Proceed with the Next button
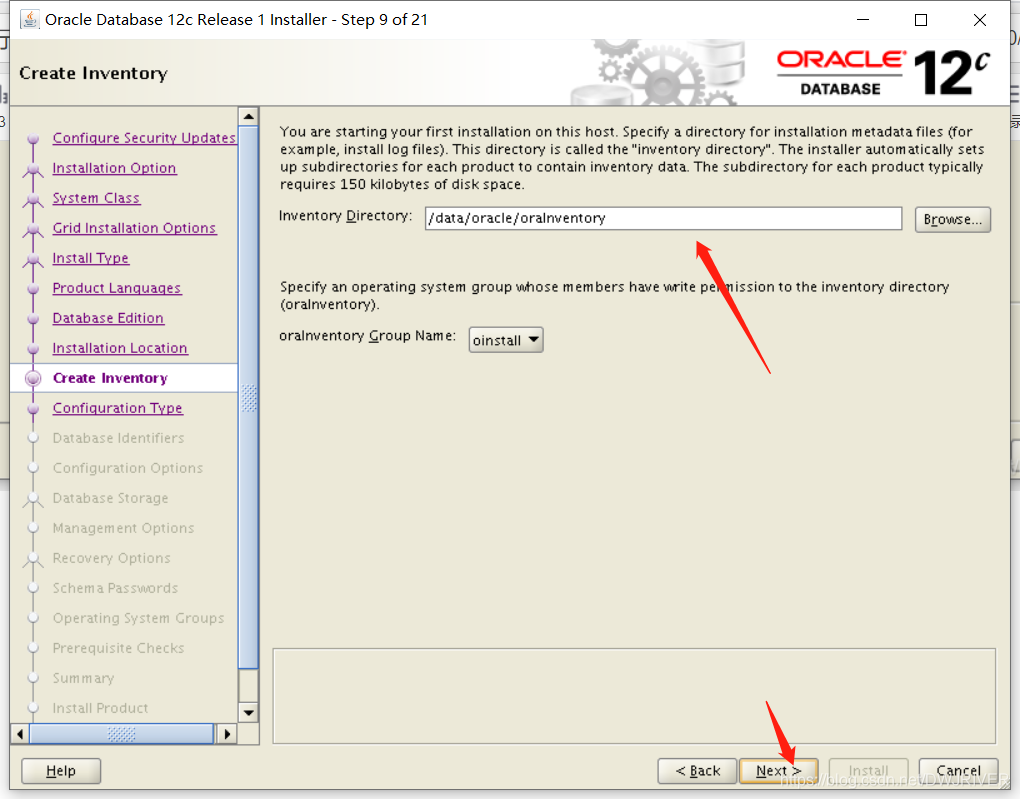Viewport: 1020px width, 799px height. 779,771
